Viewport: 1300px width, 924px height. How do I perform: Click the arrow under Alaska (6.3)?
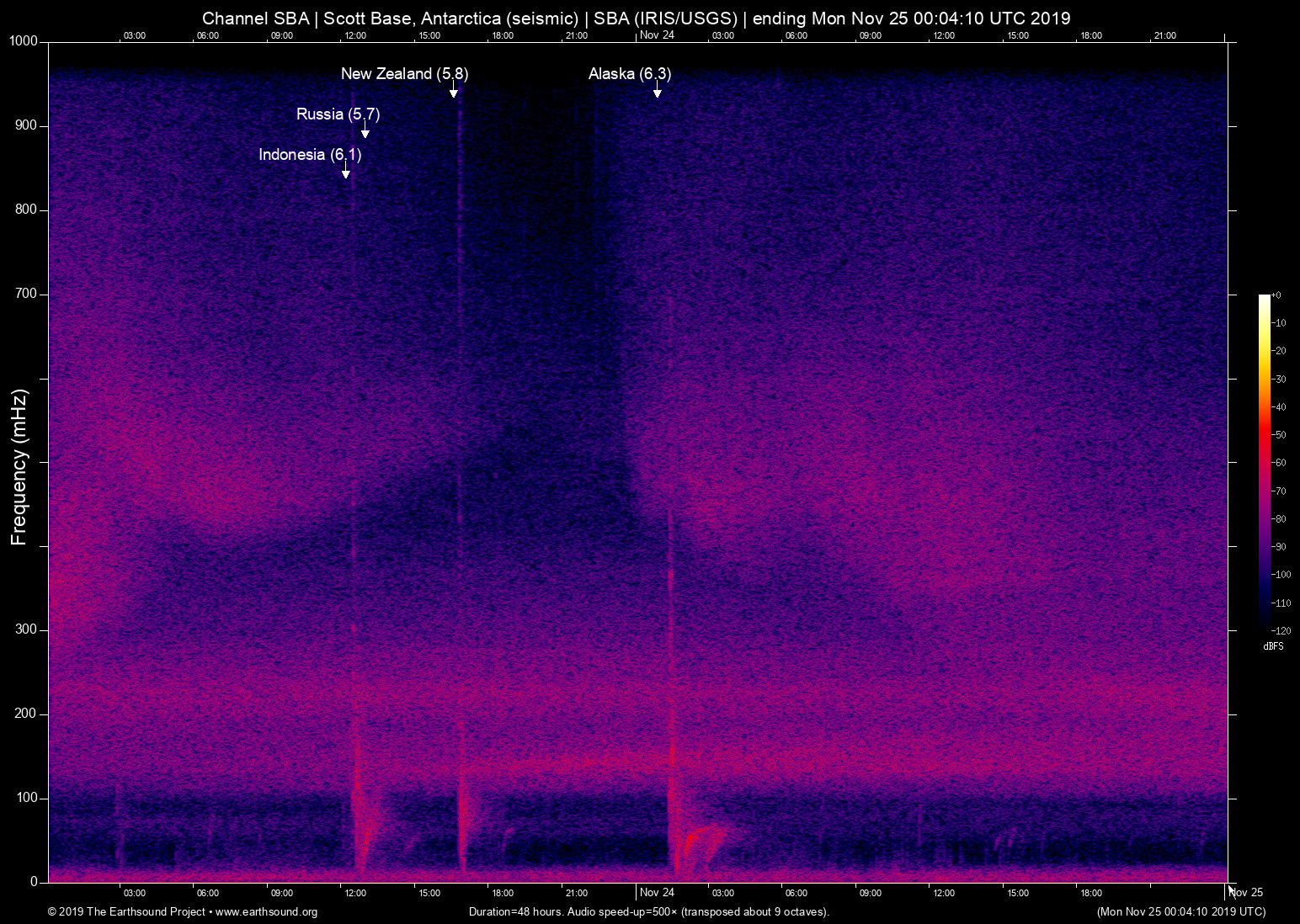click(657, 89)
